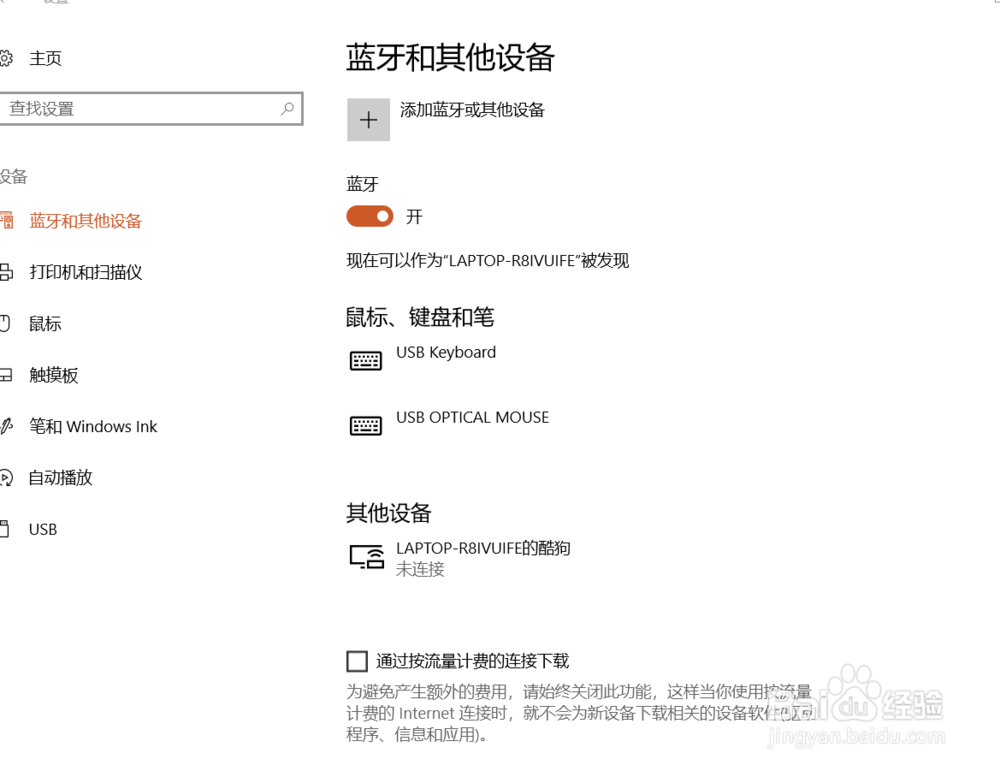Click the Bluetooth icon beside 蓝牙和其他设备
The width and height of the screenshot is (1000, 771).
click(8, 220)
